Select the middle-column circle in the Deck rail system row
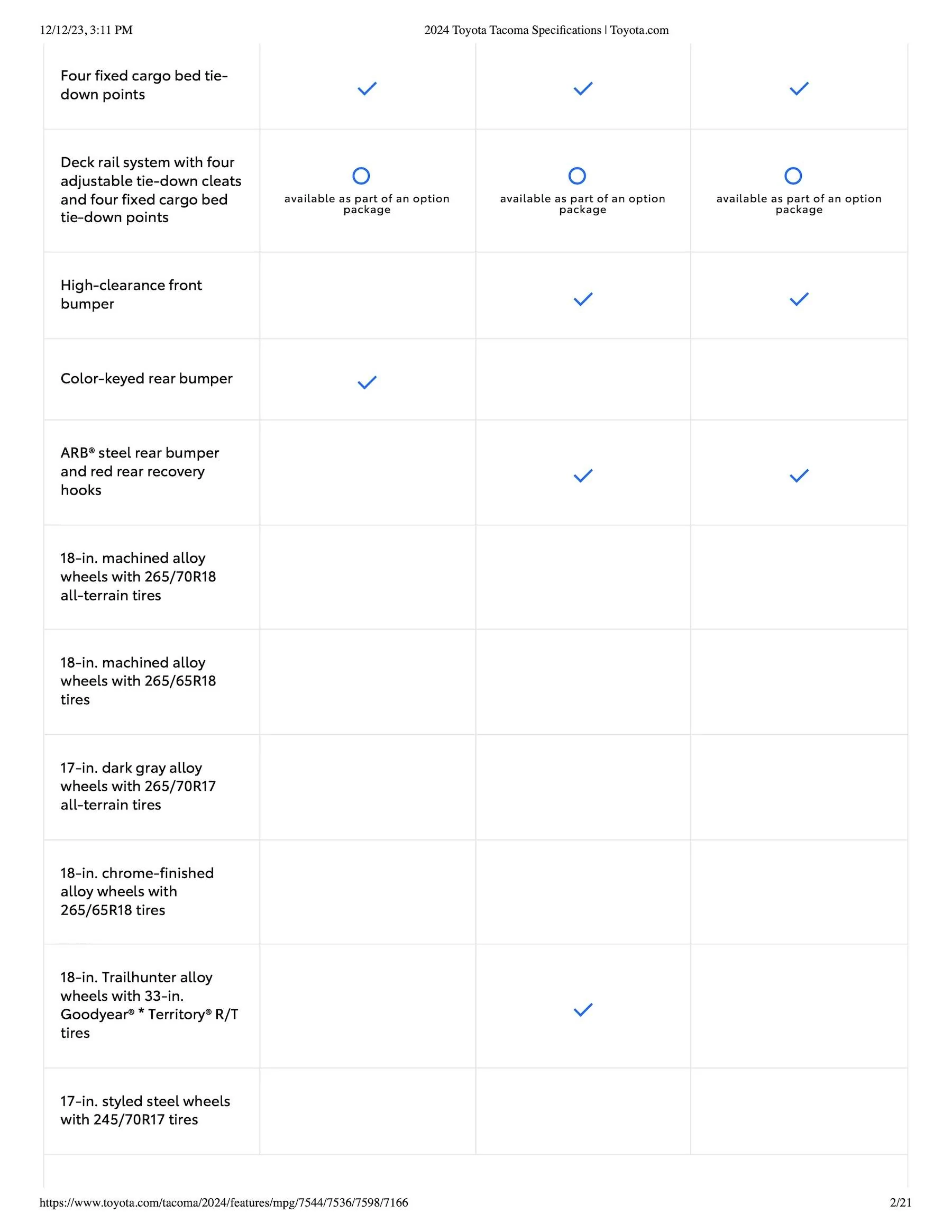This screenshot has width=952, height=1232. 577,176
